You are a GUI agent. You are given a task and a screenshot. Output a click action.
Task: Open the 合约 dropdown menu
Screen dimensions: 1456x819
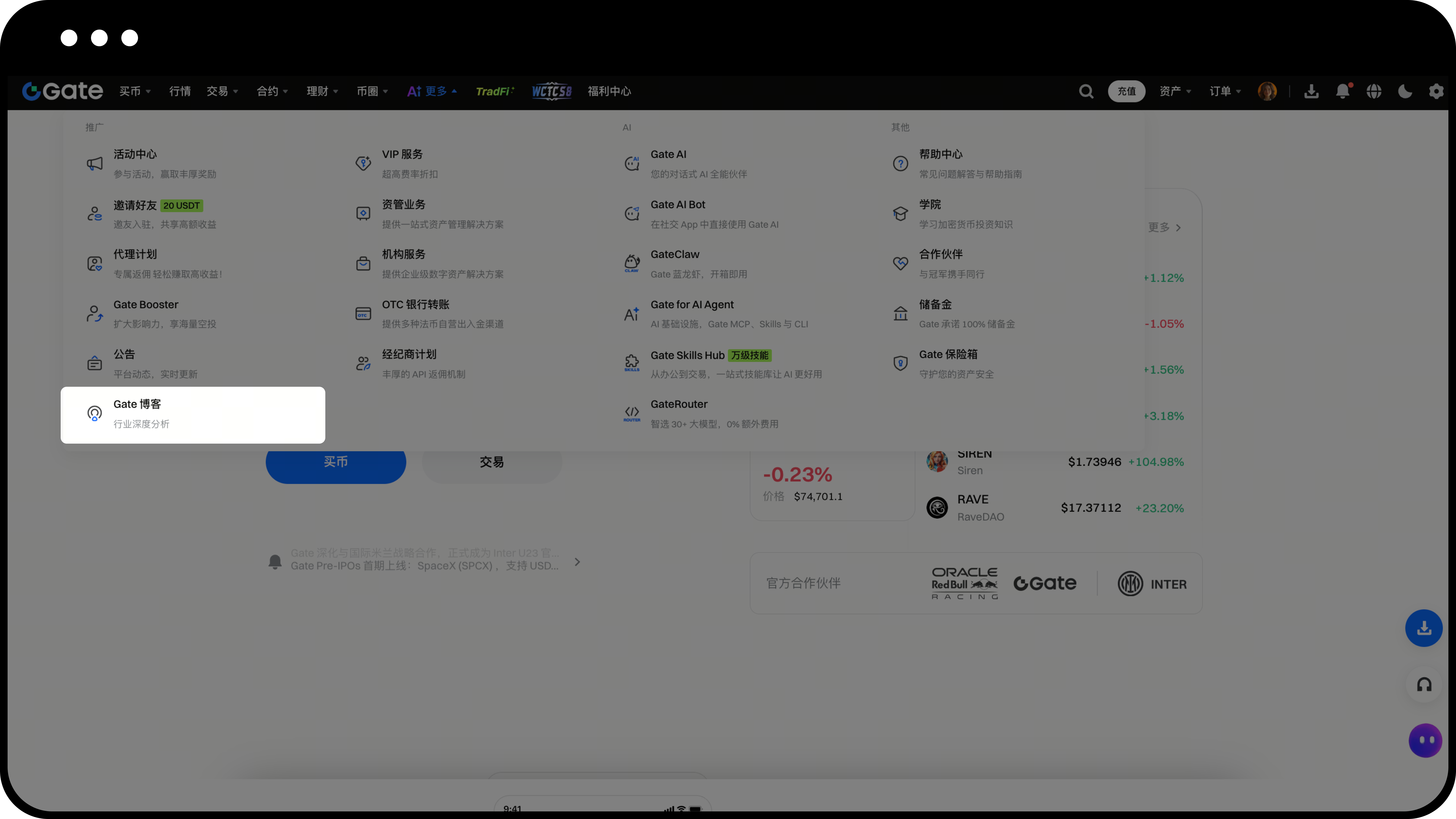point(272,91)
